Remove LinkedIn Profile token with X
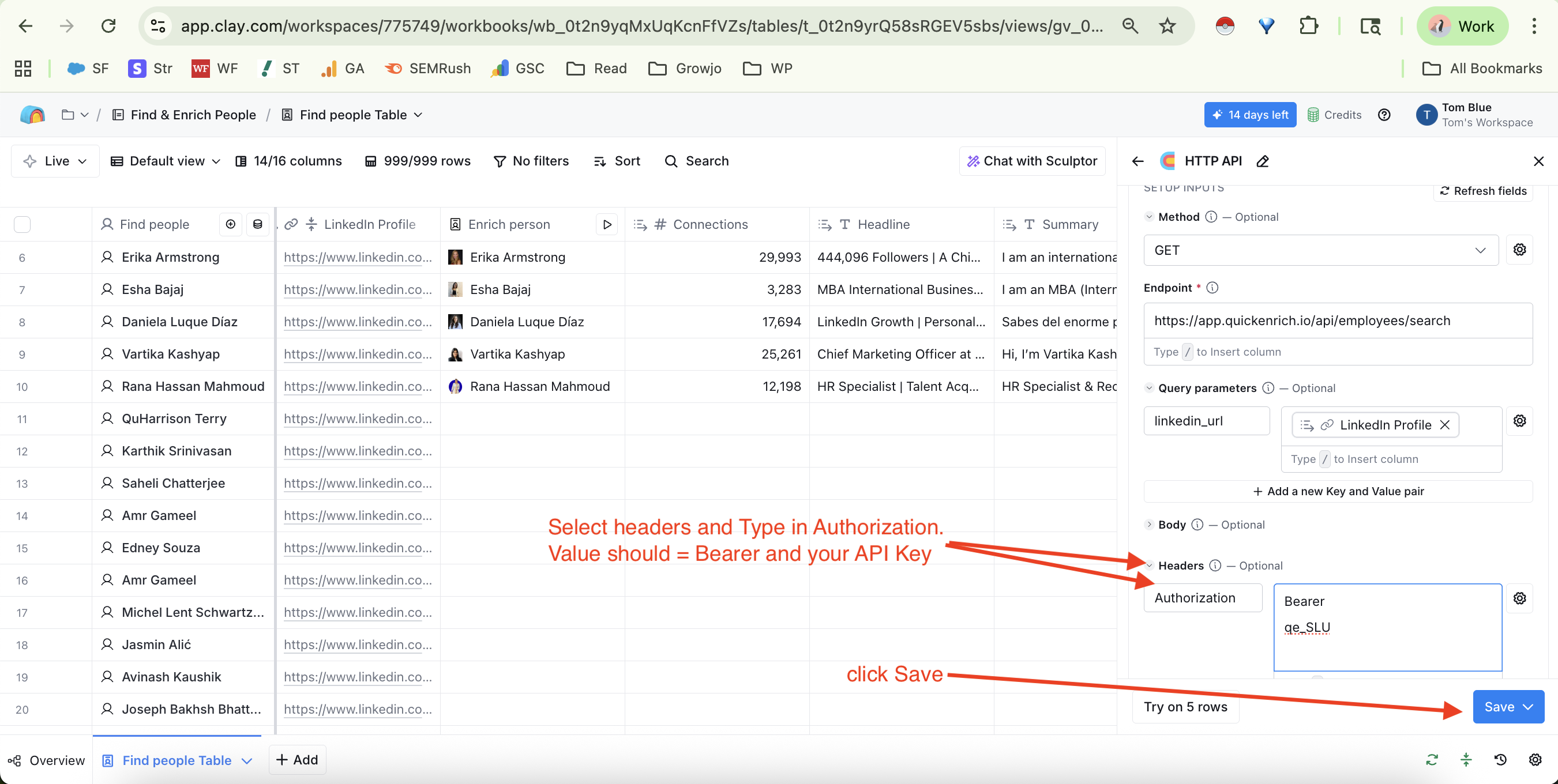 coord(1445,425)
